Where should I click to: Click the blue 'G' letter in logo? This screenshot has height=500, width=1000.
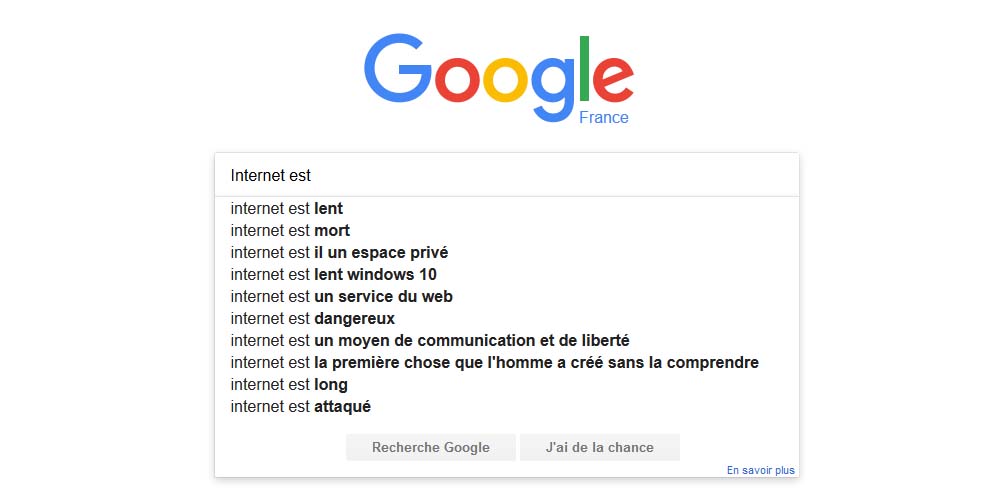tap(397, 68)
